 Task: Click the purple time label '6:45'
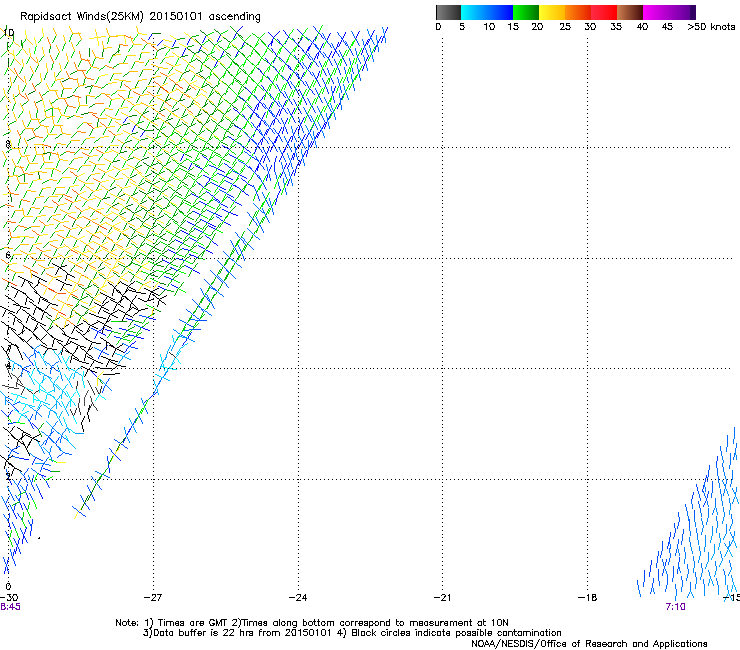pyautogui.click(x=10, y=607)
